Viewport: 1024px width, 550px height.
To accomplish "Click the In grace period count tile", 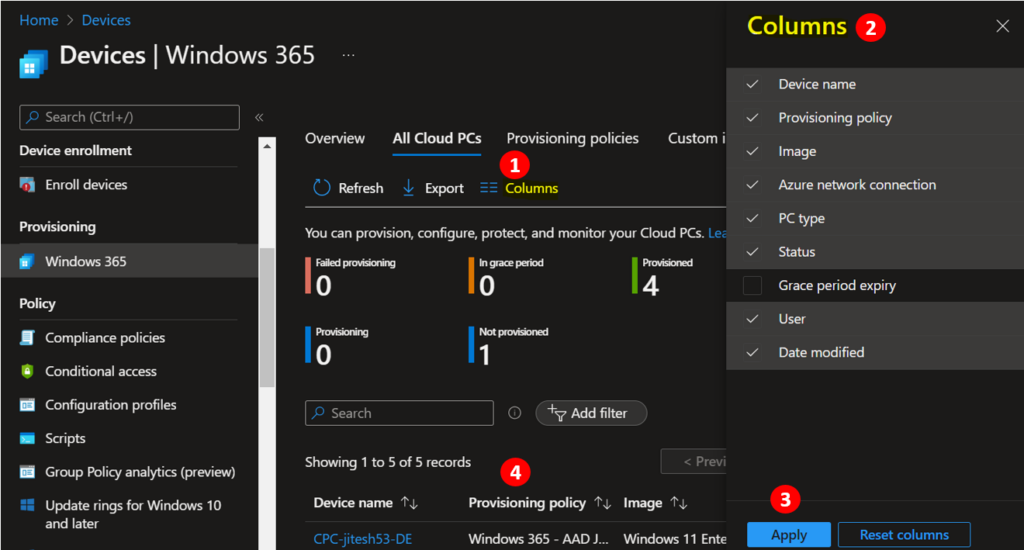I will click(507, 277).
